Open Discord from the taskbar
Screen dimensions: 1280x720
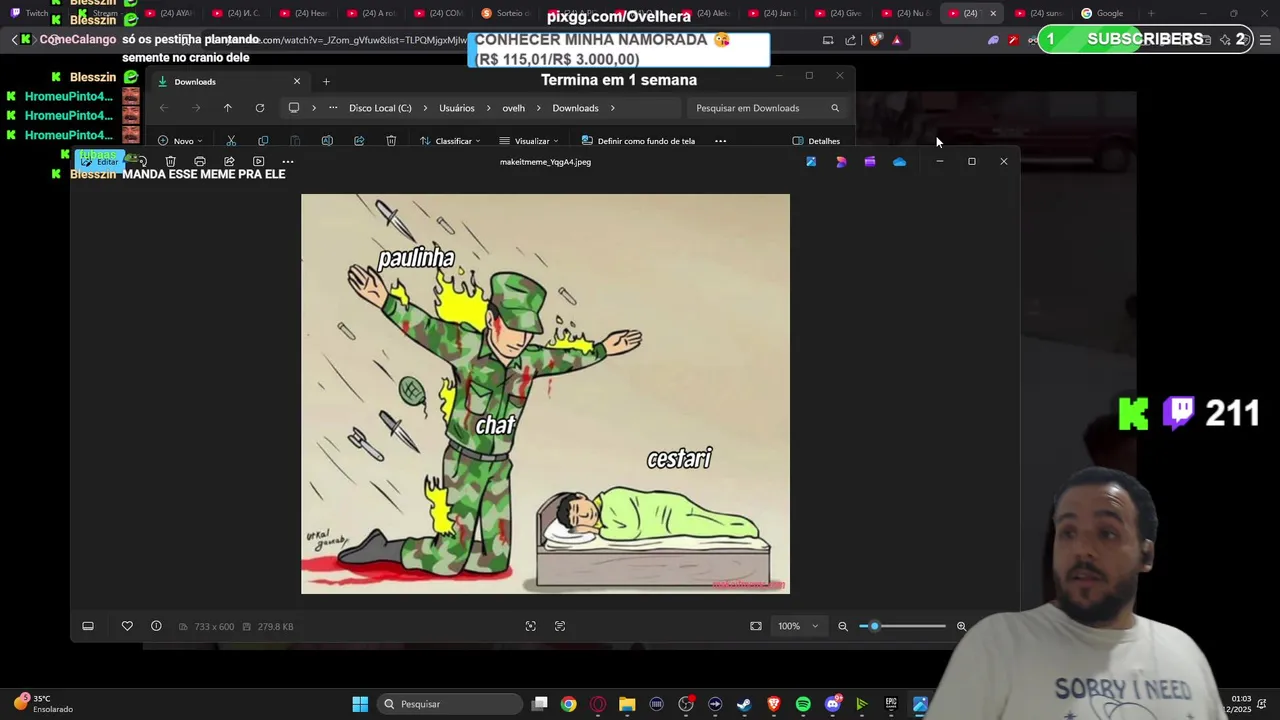coord(832,704)
